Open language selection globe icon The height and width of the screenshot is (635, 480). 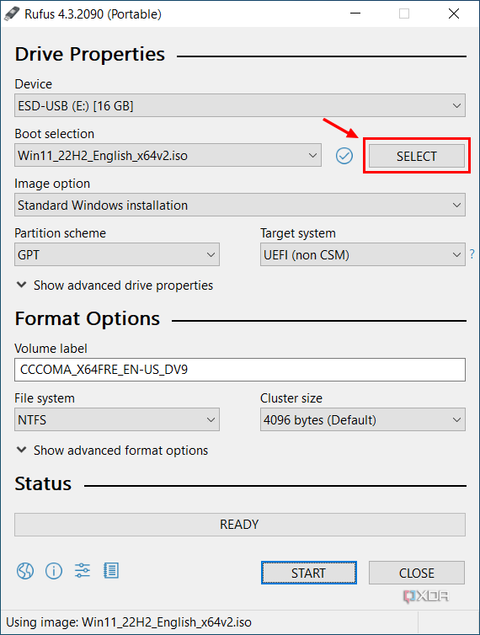pyautogui.click(x=25, y=571)
